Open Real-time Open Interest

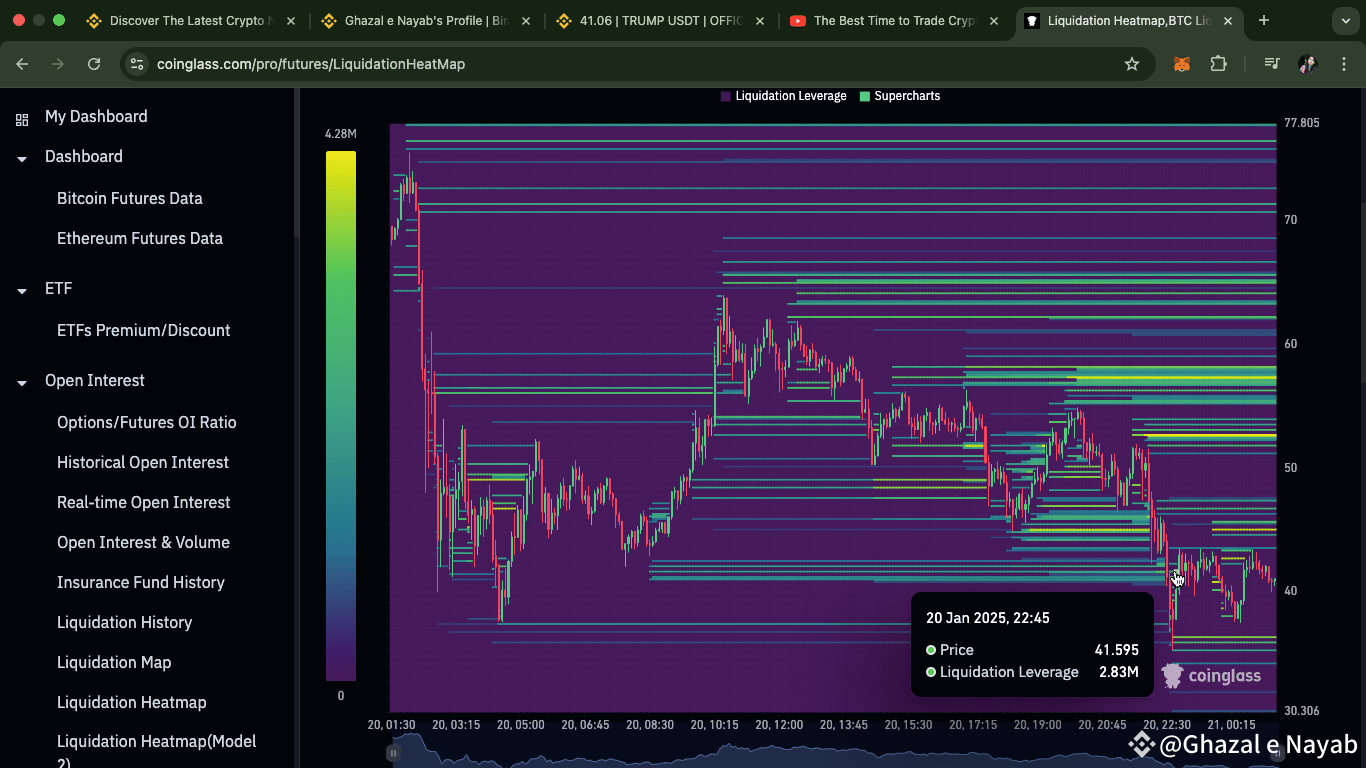144,502
